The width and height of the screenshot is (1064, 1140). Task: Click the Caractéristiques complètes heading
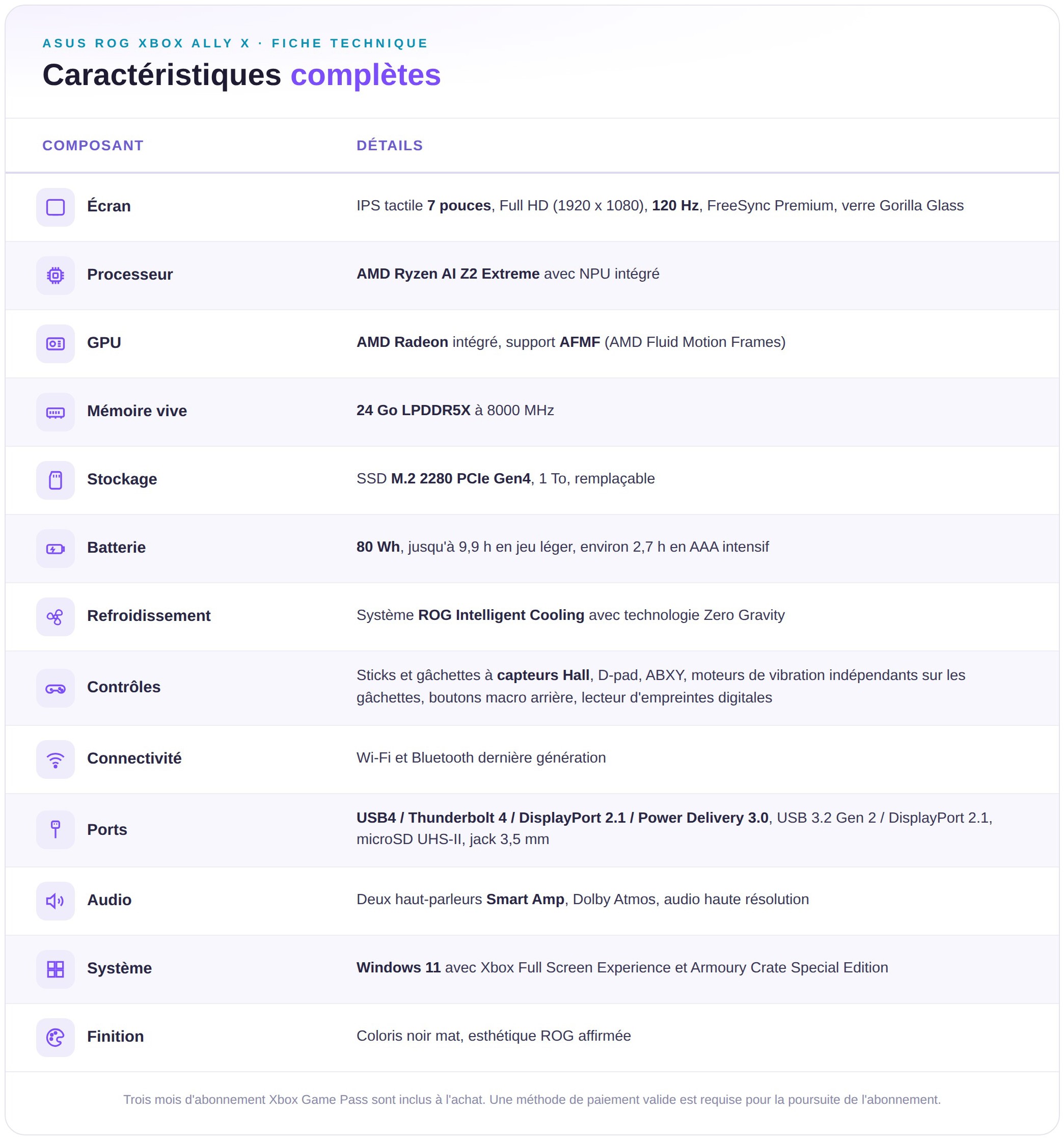(241, 74)
